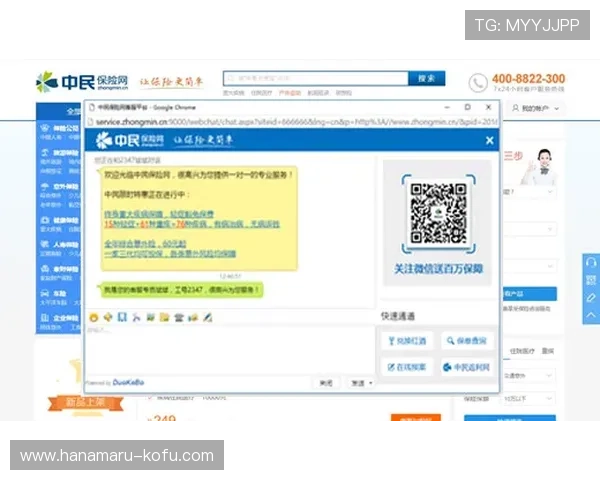Open the first underlined promo link in chat
The height and width of the screenshot is (480, 600).
click(x=159, y=214)
